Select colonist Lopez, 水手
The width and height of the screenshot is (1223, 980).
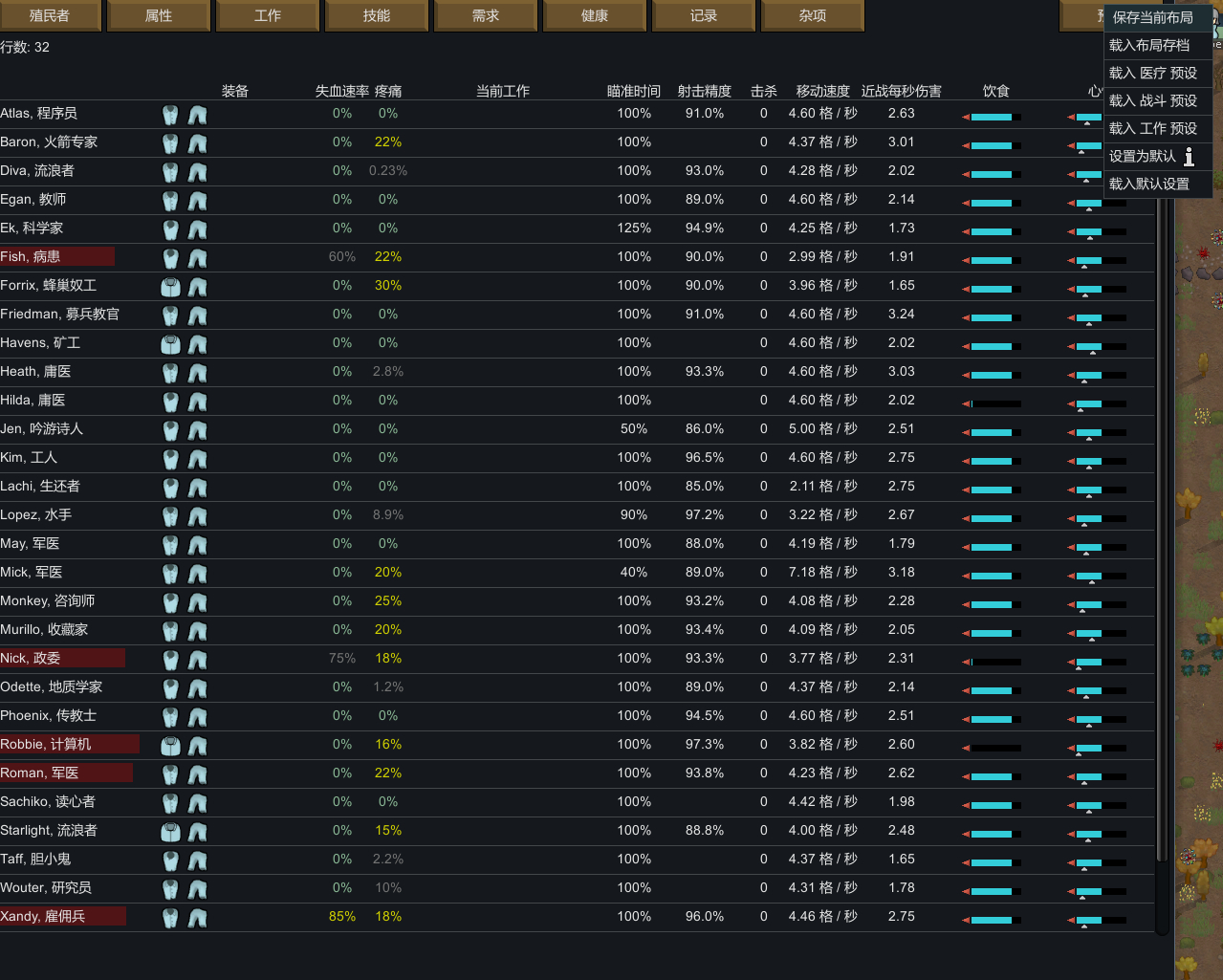point(36,514)
